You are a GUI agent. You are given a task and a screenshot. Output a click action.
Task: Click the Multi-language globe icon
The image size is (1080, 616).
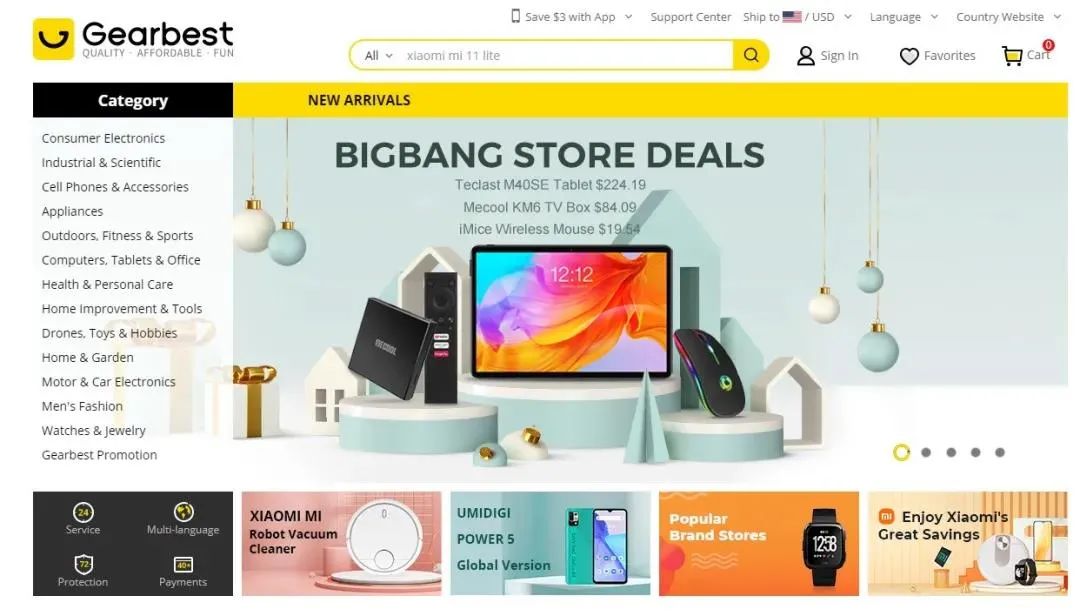[x=183, y=512]
